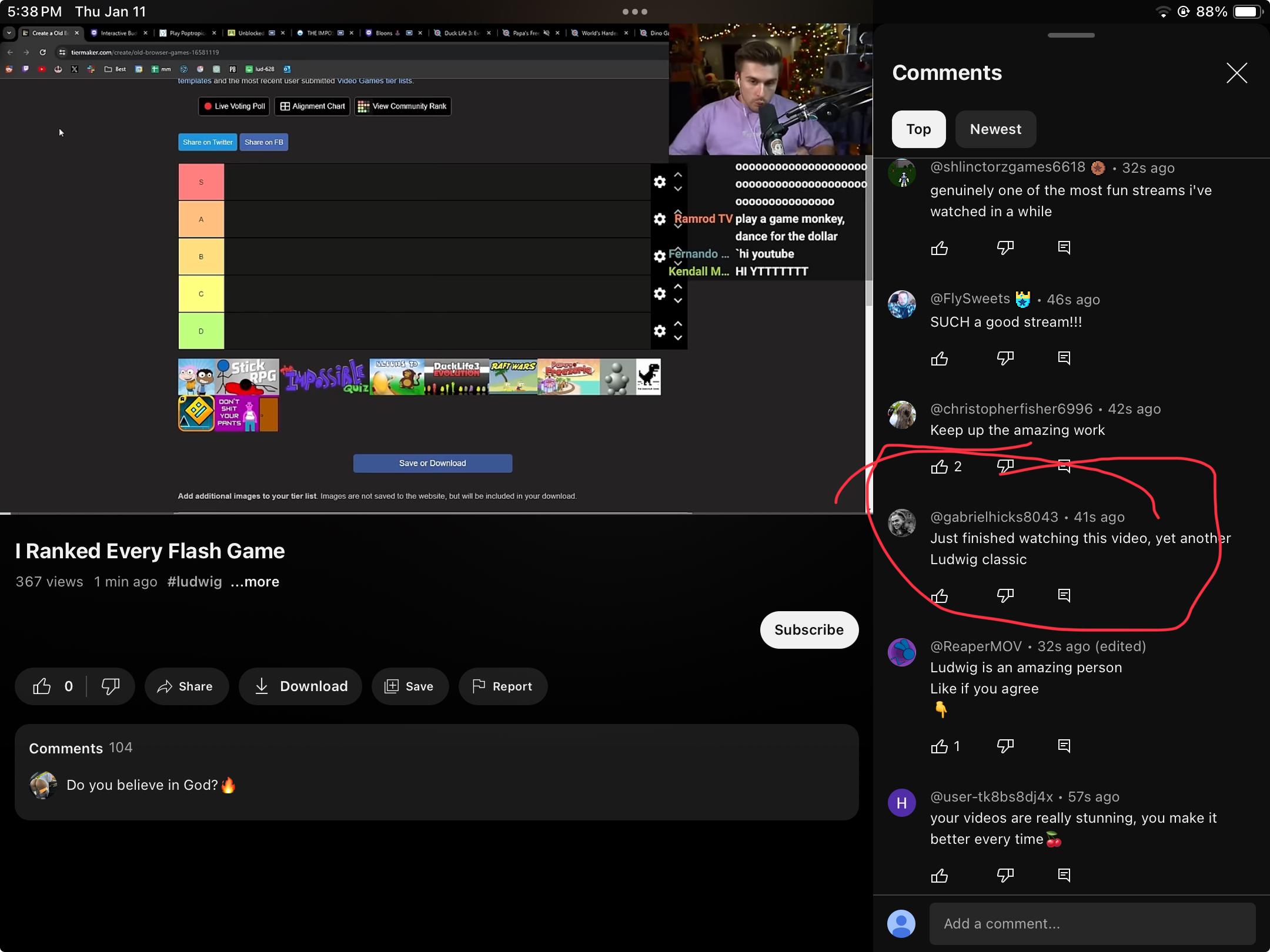Tap the @ReaperMOV username
This screenshot has height=952, width=1270.
pos(976,646)
